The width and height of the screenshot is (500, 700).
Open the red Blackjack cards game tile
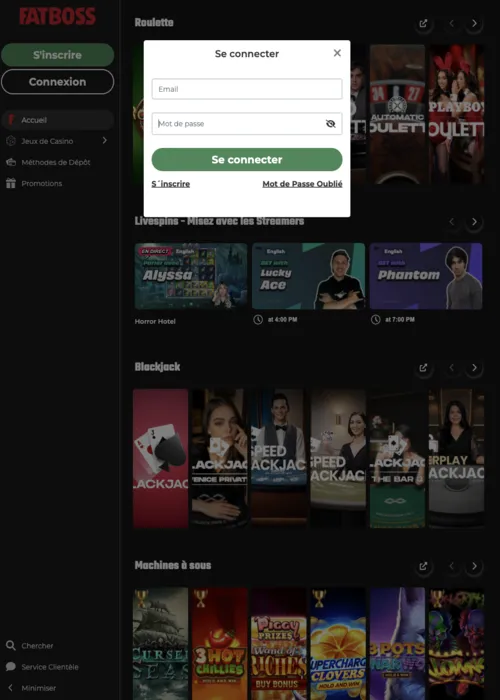(160, 458)
